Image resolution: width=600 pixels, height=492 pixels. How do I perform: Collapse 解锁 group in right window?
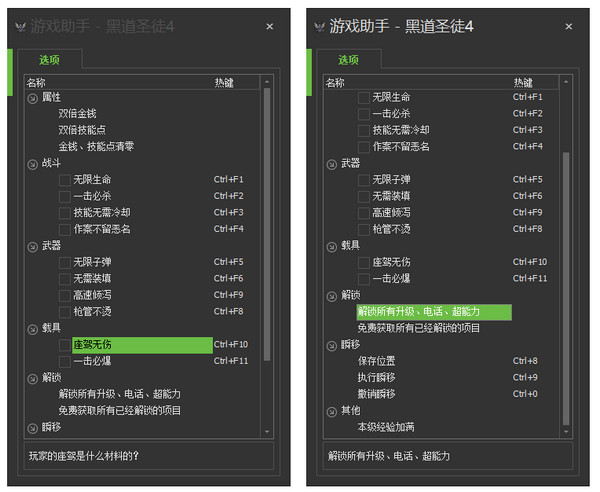332,296
